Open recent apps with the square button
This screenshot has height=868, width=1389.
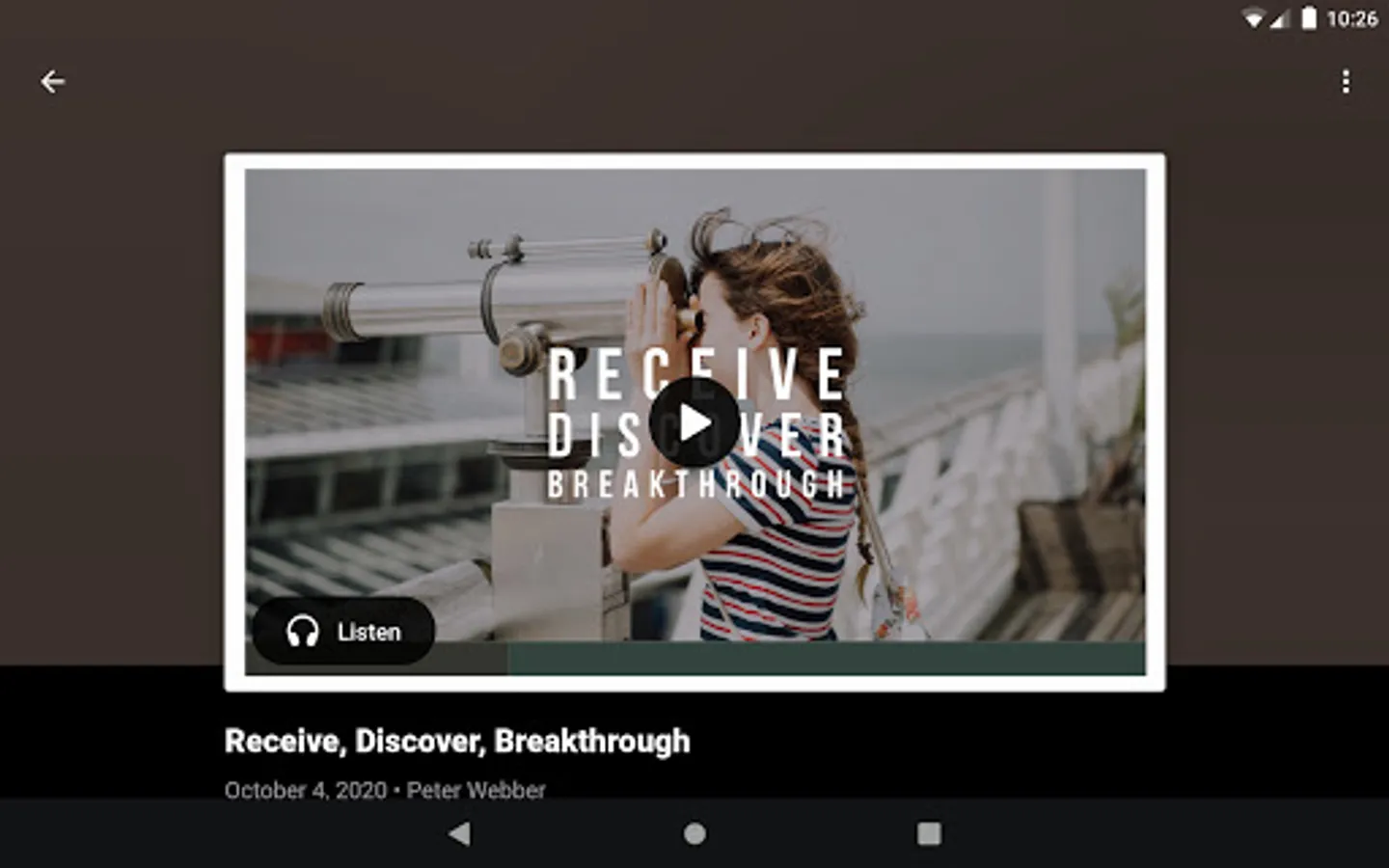click(929, 834)
